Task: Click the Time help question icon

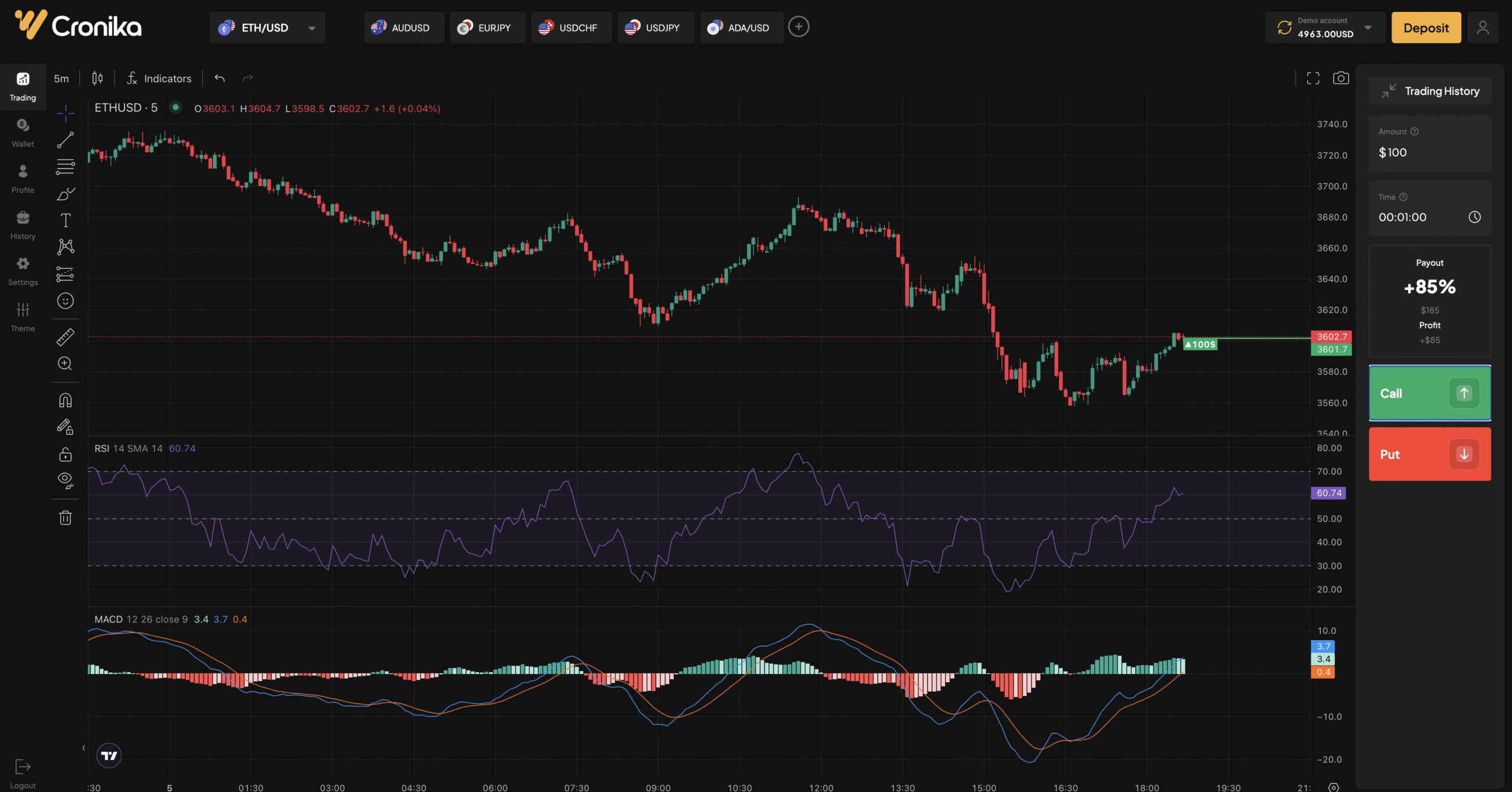Action: (x=1403, y=197)
